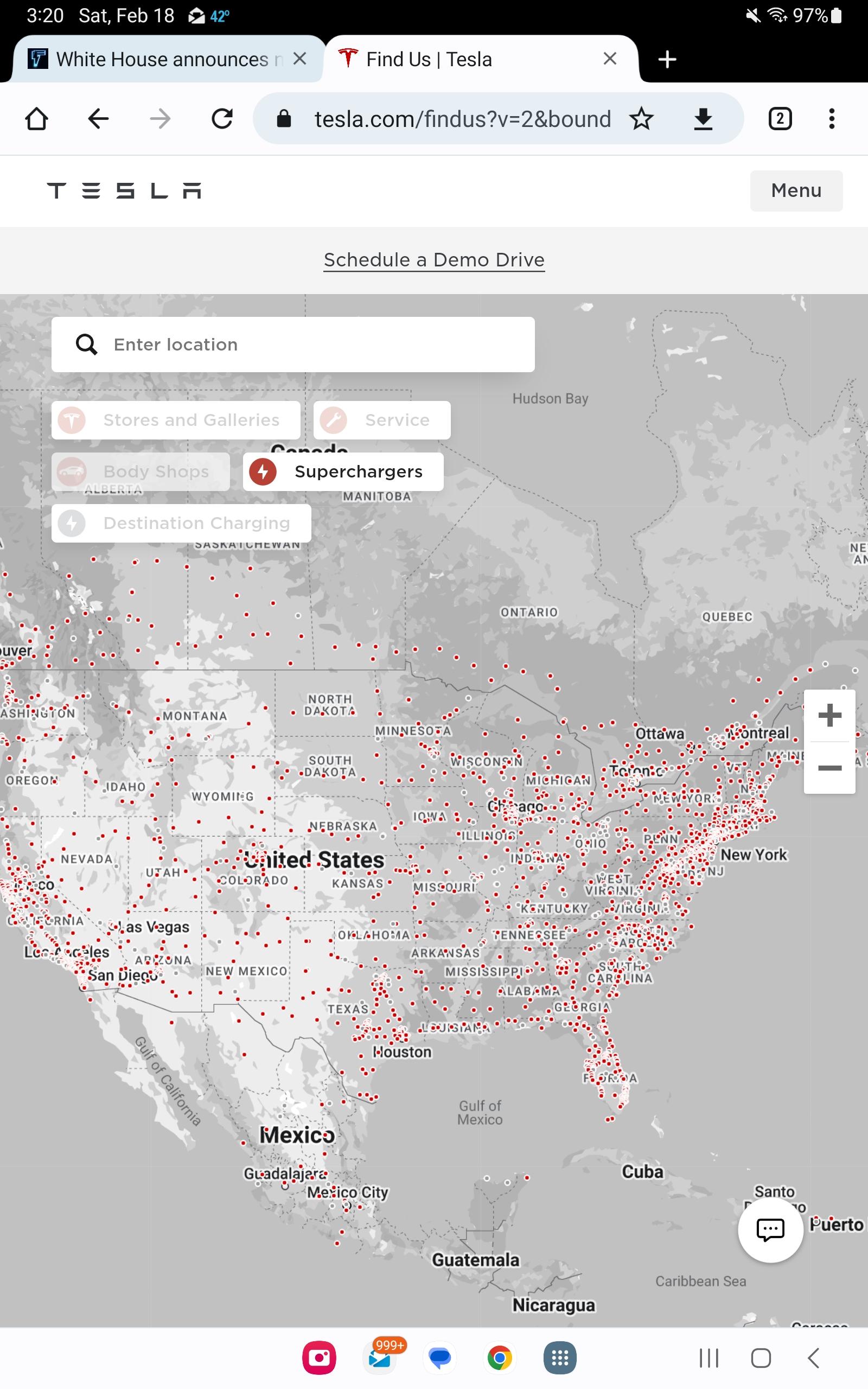Close the White House announces tab
This screenshot has height=1389, width=868.
(299, 59)
